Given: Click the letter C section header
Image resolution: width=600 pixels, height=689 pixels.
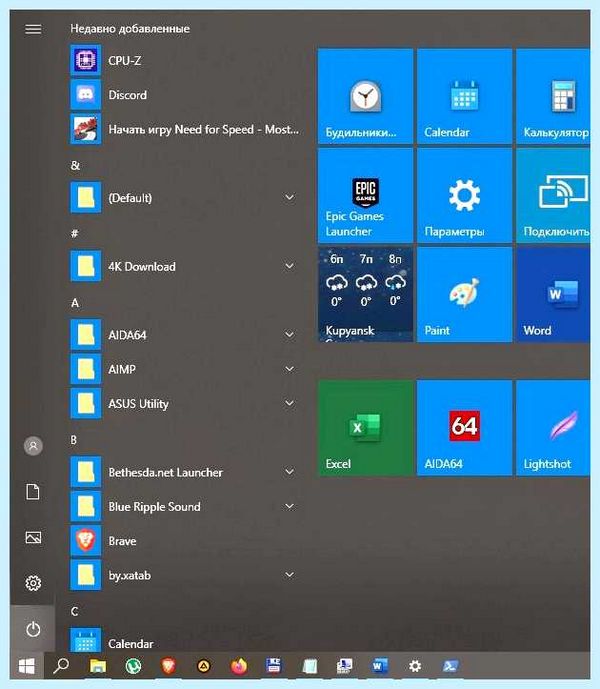Looking at the screenshot, I should point(74,611).
